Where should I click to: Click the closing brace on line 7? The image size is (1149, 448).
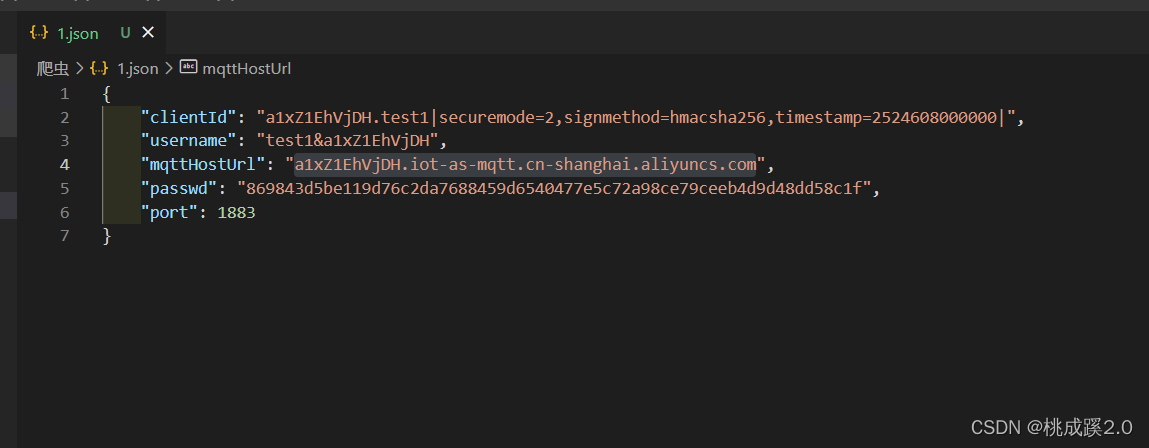[107, 235]
